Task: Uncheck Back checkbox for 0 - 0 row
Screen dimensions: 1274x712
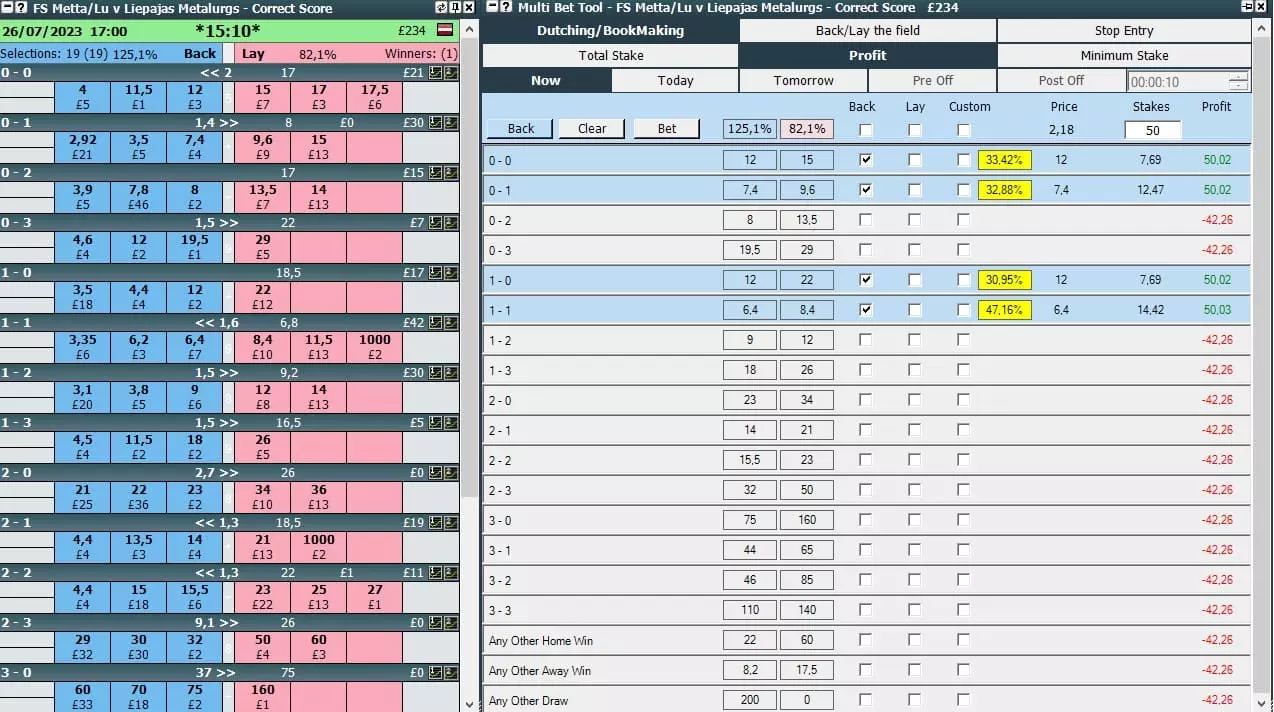Action: tap(865, 160)
